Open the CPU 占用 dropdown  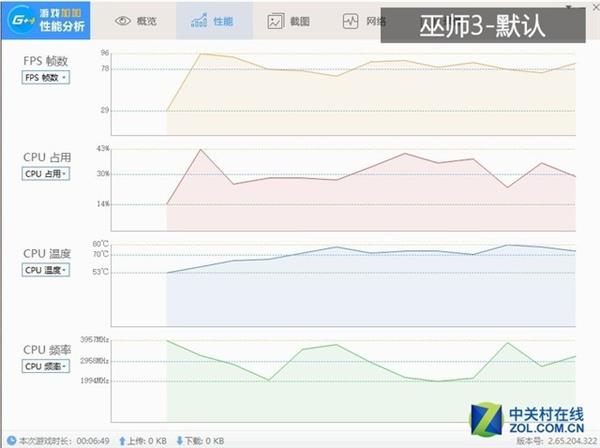click(x=46, y=174)
